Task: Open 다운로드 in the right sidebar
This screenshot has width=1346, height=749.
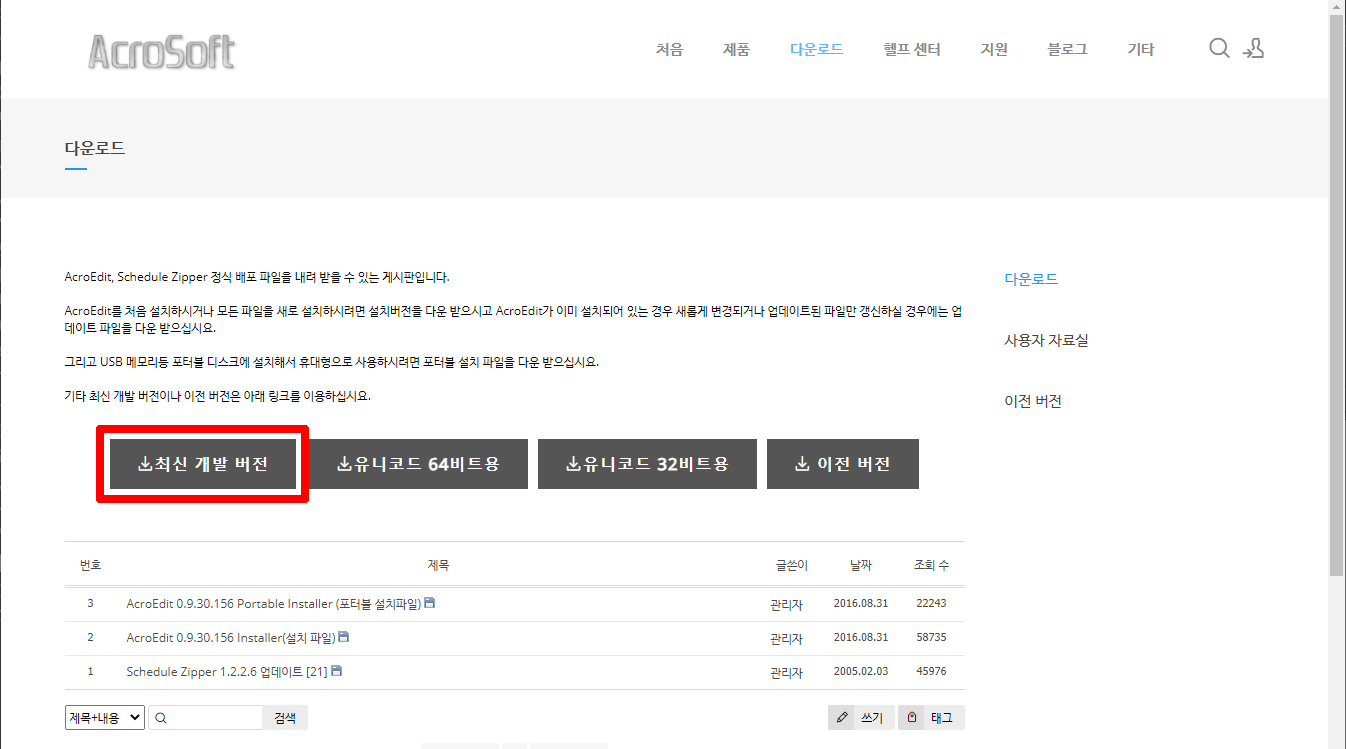Action: [x=1031, y=279]
